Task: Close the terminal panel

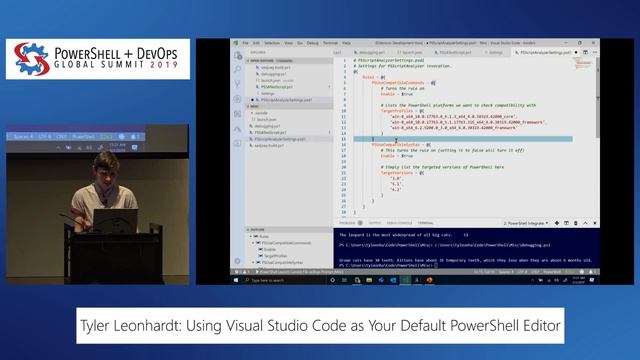Action: pos(595,223)
